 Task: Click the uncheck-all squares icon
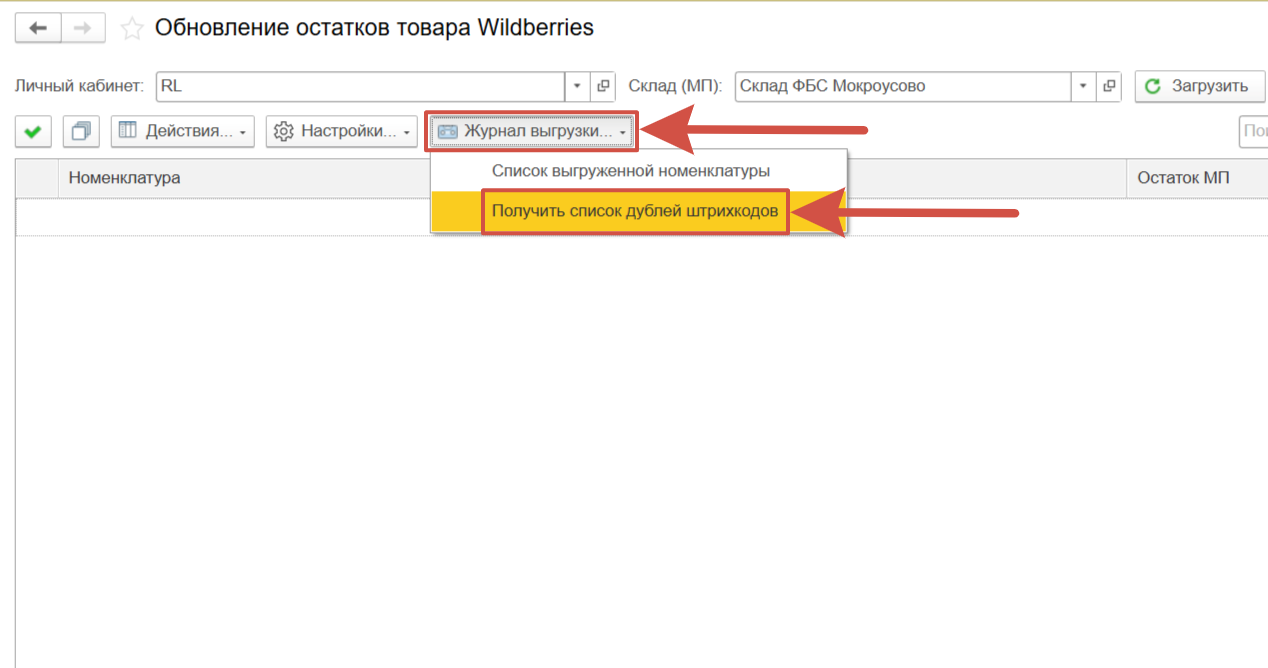point(82,131)
